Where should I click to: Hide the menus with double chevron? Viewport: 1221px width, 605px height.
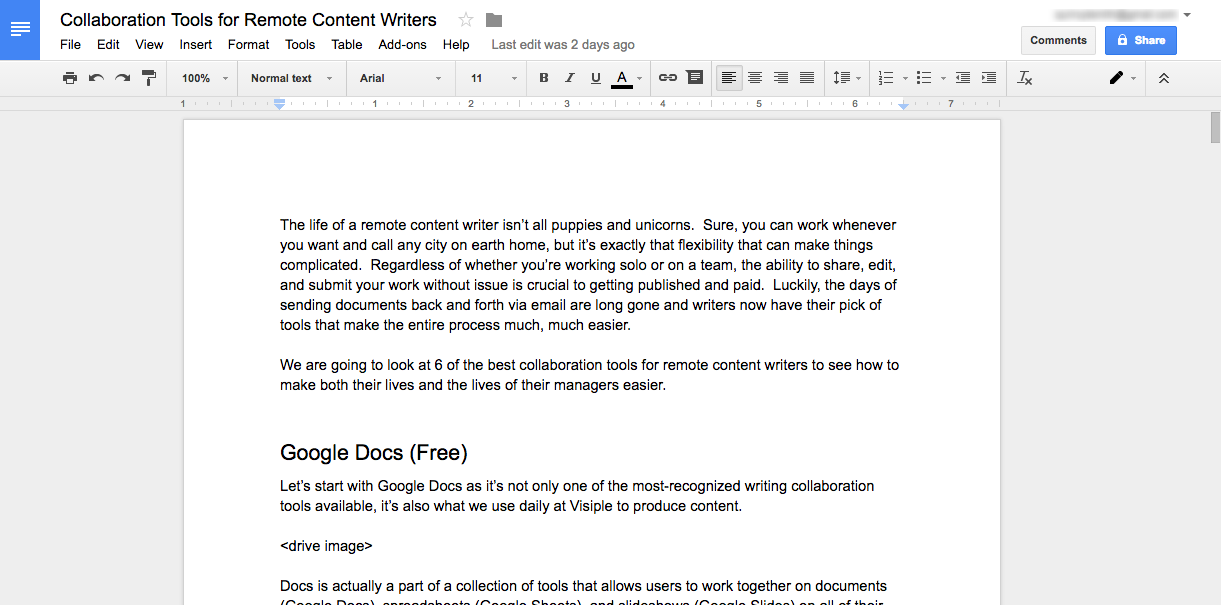point(1163,78)
